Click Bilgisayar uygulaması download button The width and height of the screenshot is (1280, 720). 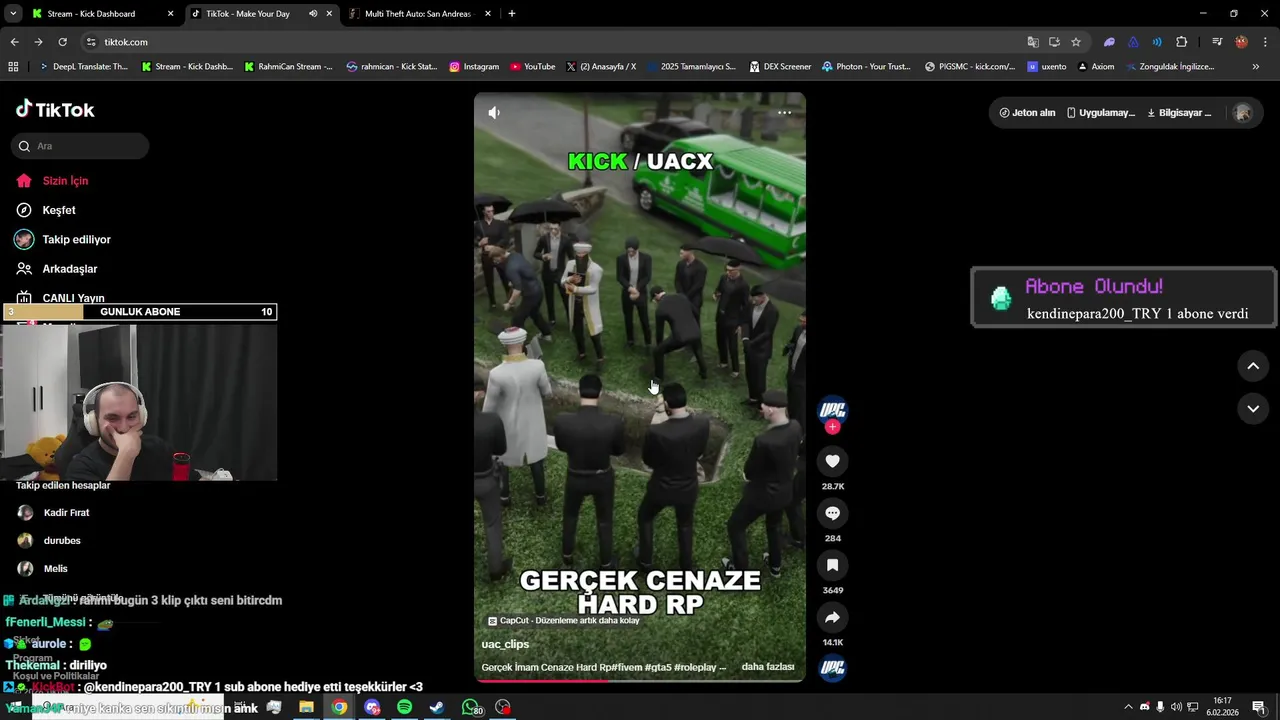click(1179, 113)
